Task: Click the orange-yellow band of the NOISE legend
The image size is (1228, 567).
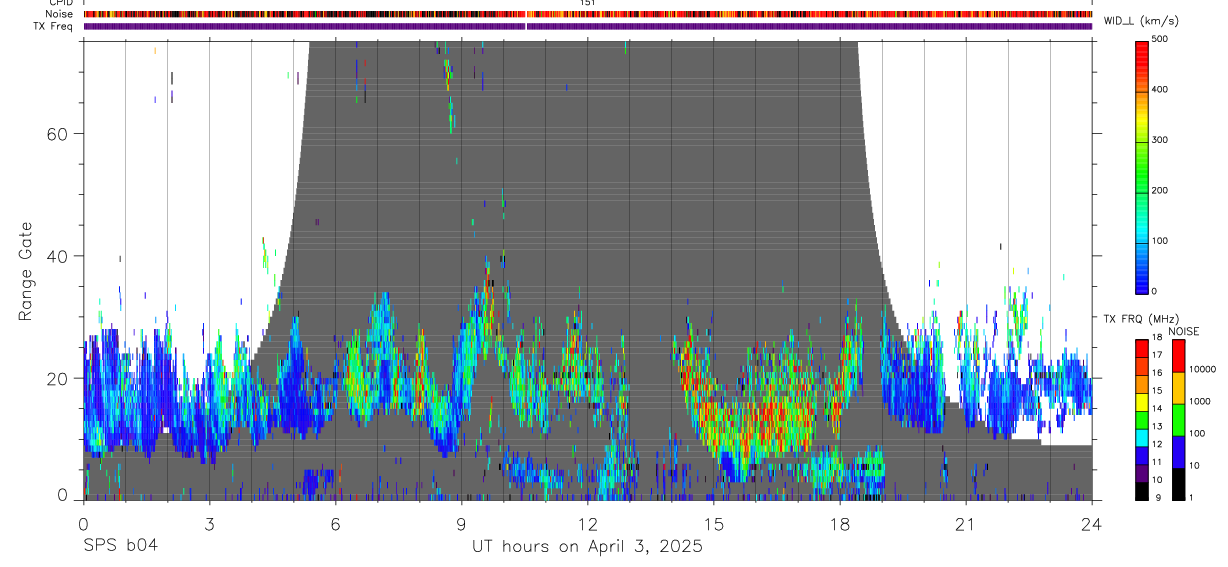Action: (1178, 388)
